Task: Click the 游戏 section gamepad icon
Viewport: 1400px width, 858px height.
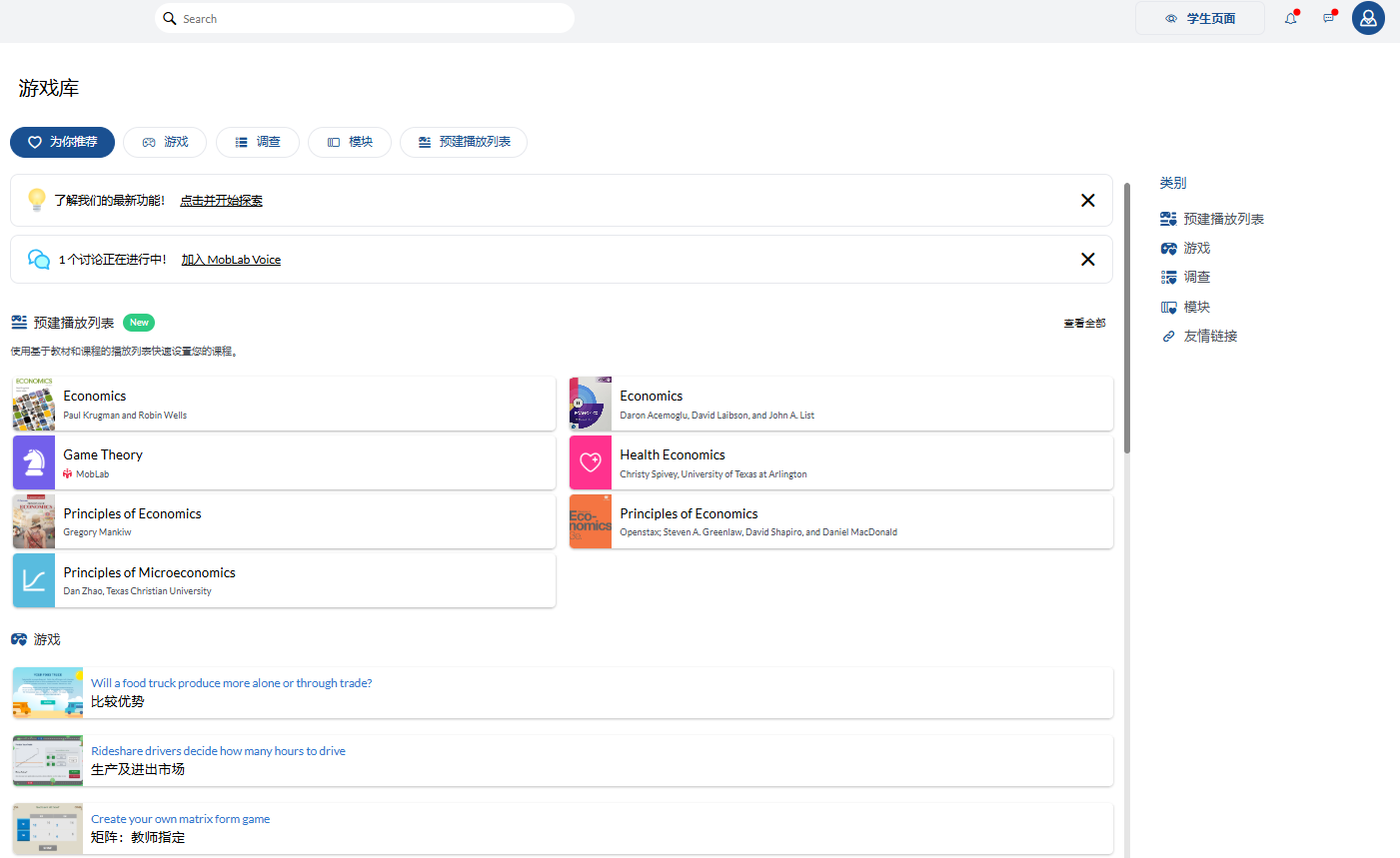Action: 19,639
